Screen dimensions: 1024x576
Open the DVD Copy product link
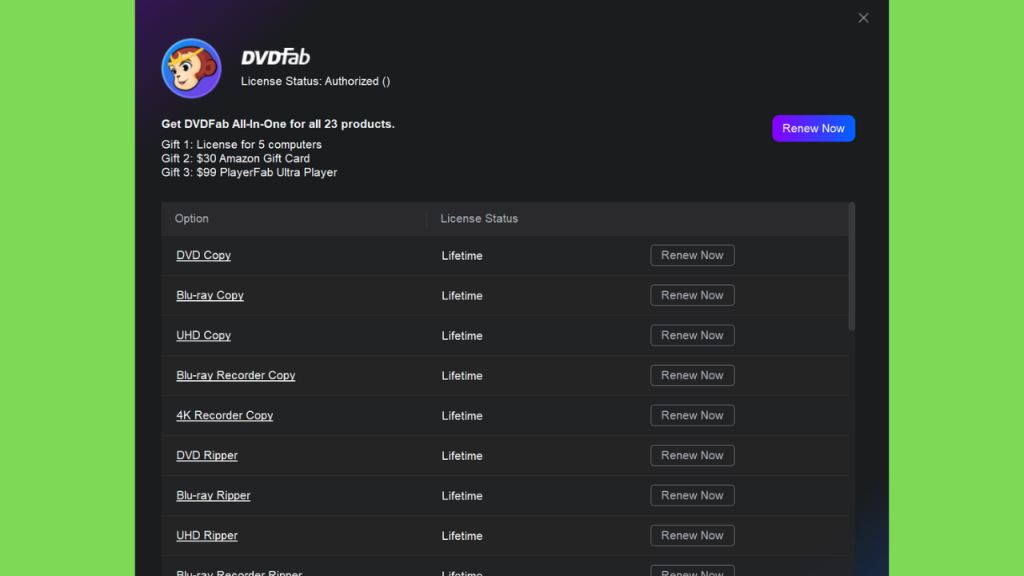pyautogui.click(x=203, y=255)
